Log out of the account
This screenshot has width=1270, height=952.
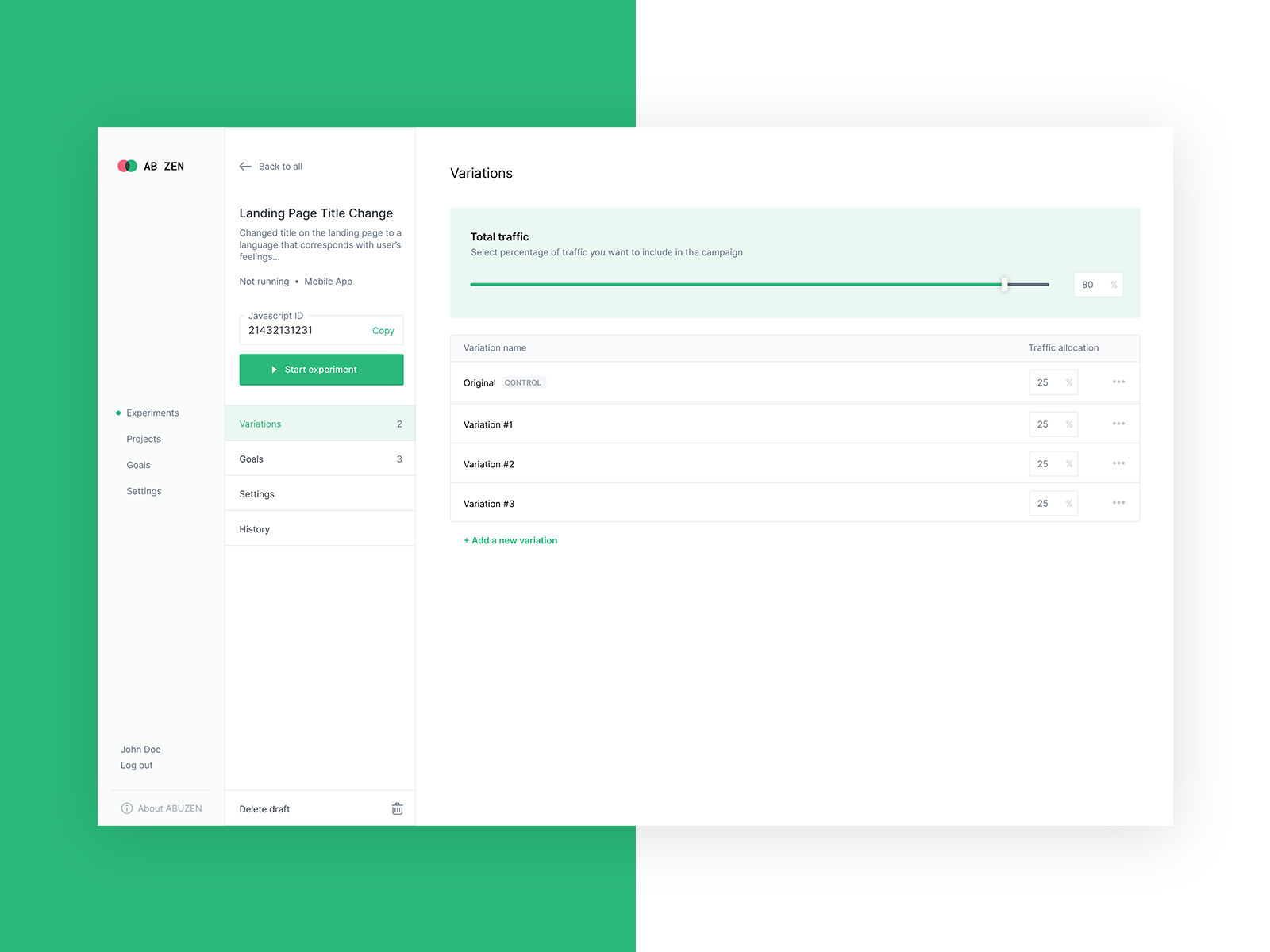pos(137,766)
